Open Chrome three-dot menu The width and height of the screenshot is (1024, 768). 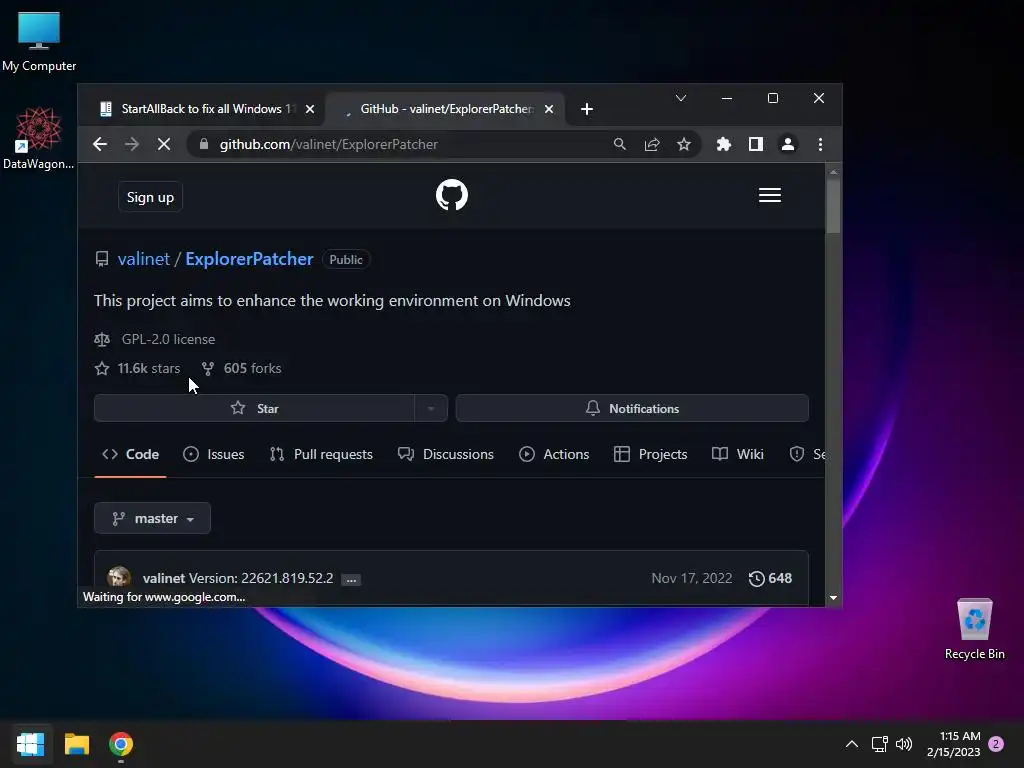pyautogui.click(x=820, y=144)
